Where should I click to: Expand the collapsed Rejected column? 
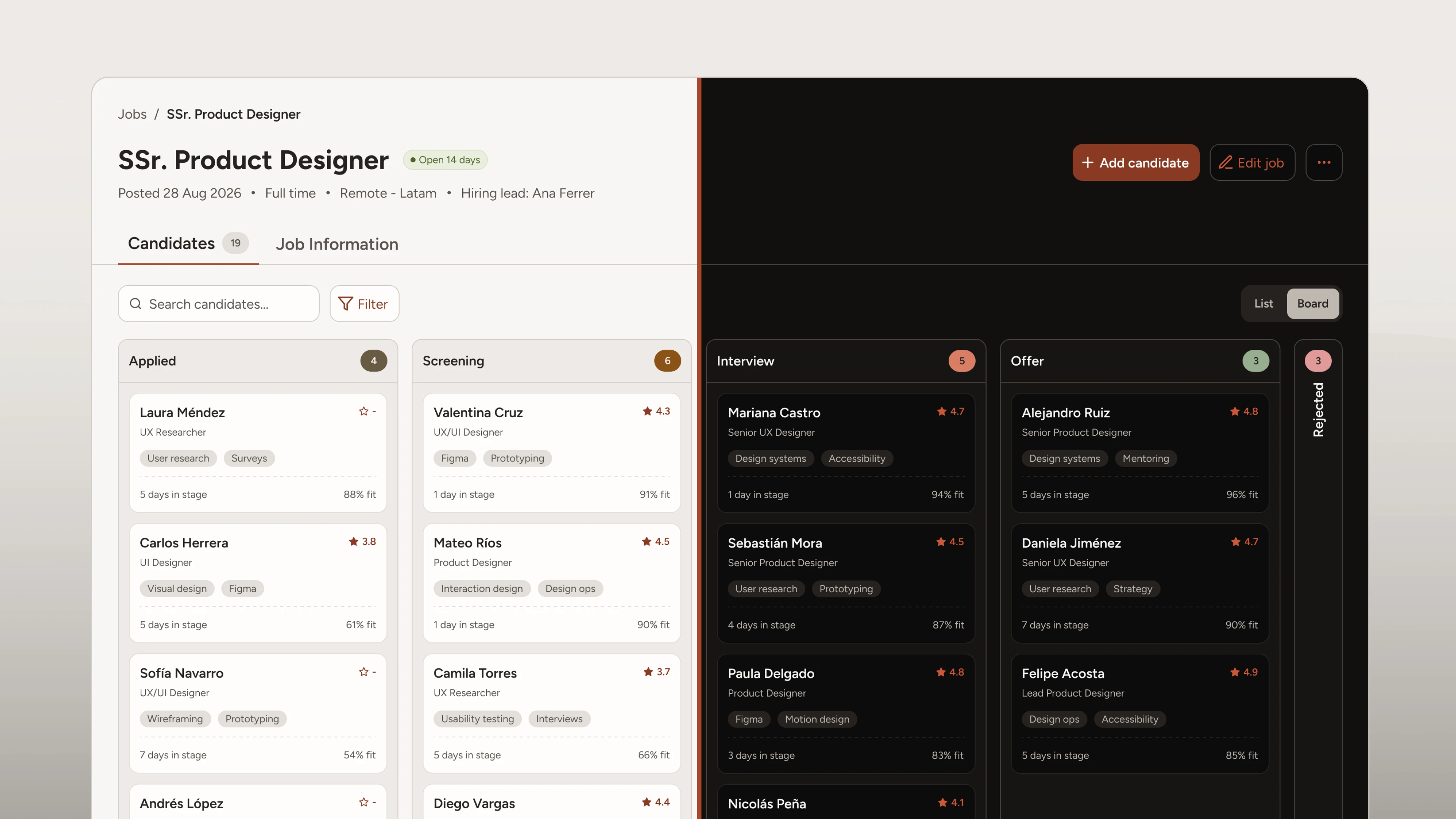[x=1318, y=410]
